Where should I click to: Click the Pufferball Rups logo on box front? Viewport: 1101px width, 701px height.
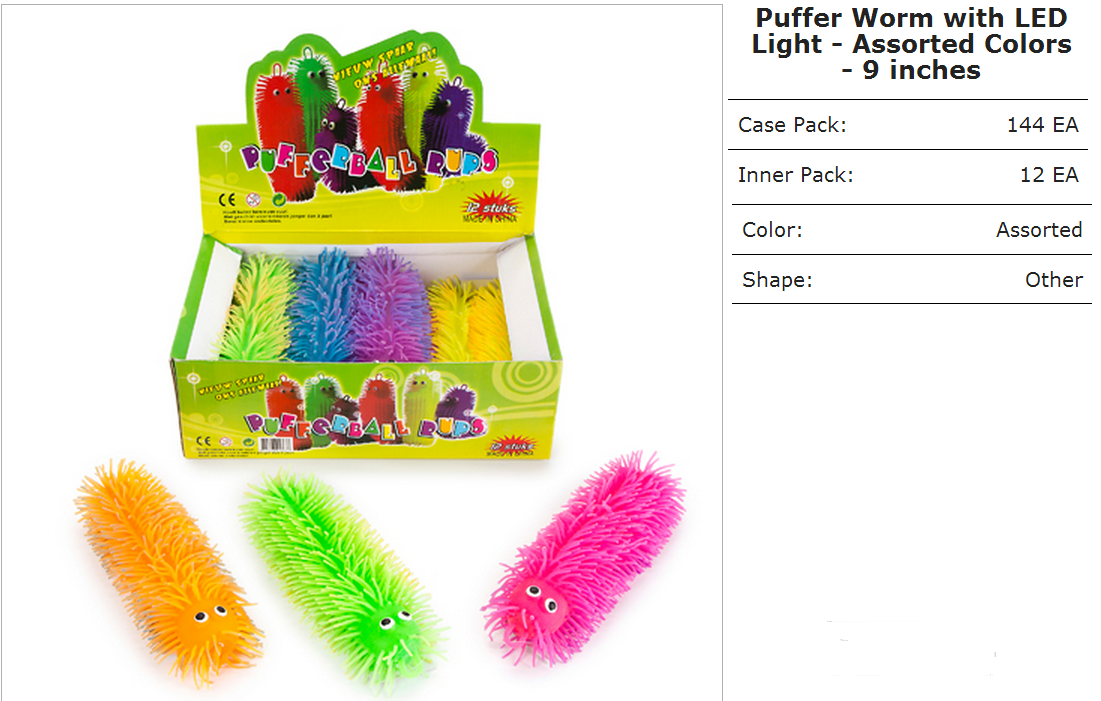coord(364,425)
